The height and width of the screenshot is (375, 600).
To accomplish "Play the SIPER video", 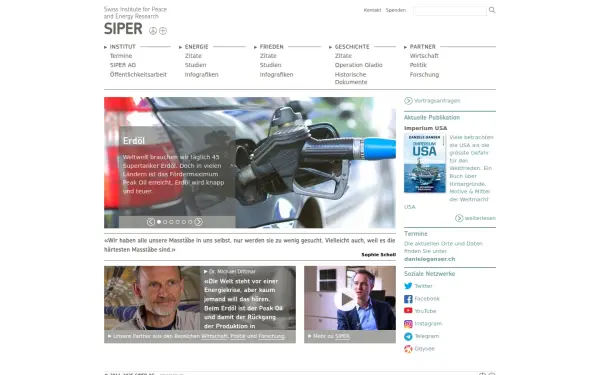I will click(x=345, y=300).
